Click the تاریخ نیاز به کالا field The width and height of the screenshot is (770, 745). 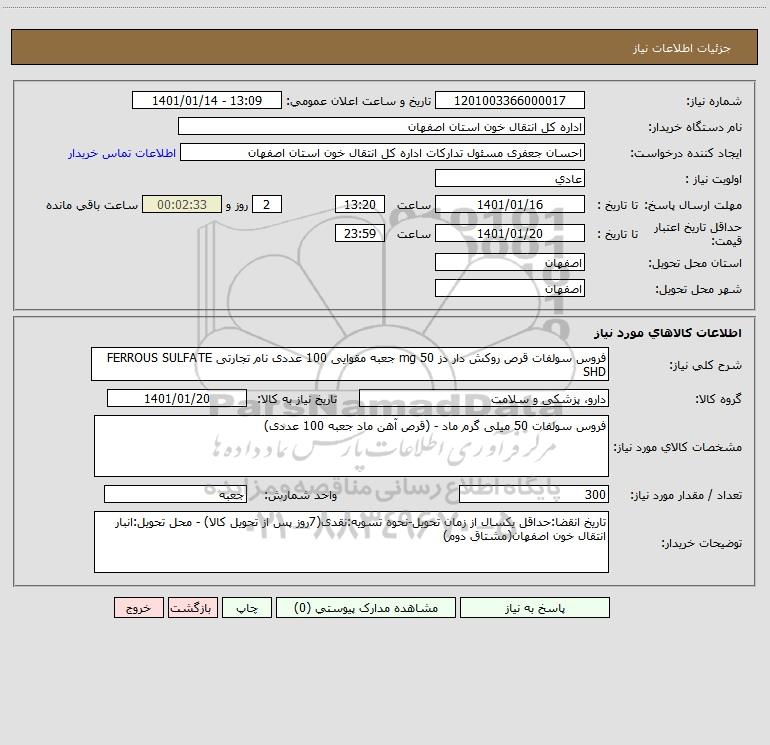(177, 398)
